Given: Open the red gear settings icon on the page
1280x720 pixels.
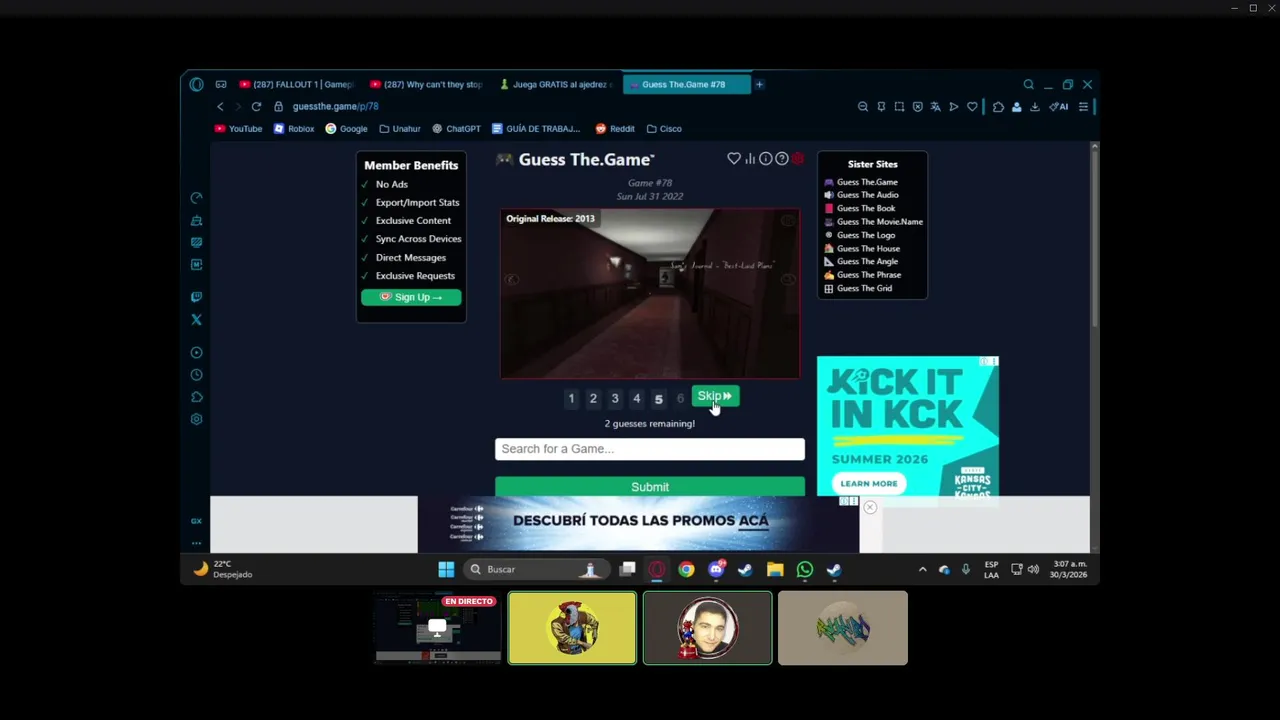Looking at the screenshot, I should coord(798,159).
